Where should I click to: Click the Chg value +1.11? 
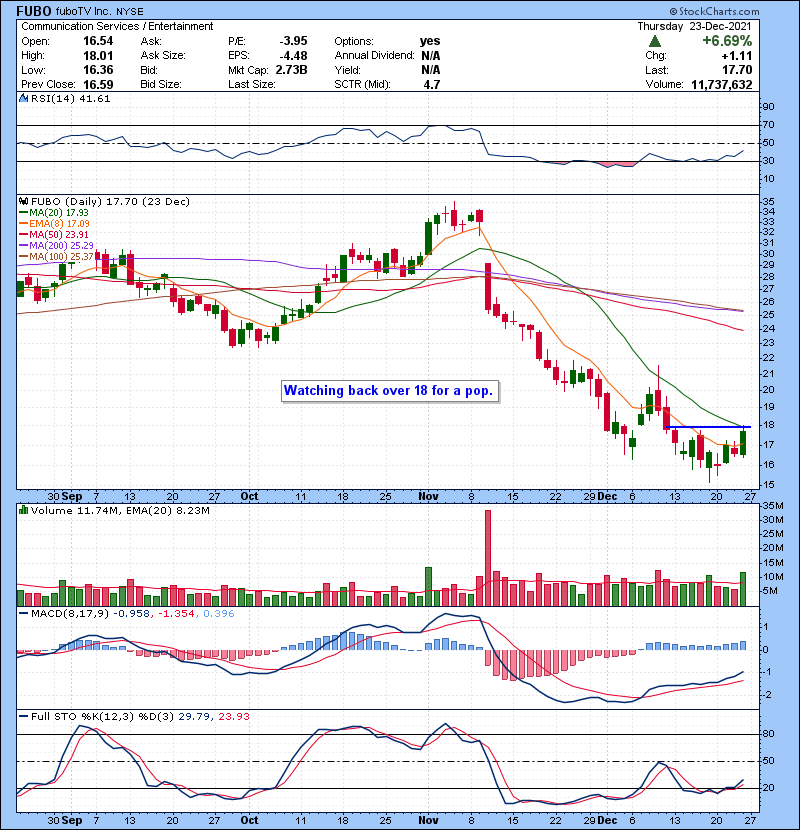[736, 56]
